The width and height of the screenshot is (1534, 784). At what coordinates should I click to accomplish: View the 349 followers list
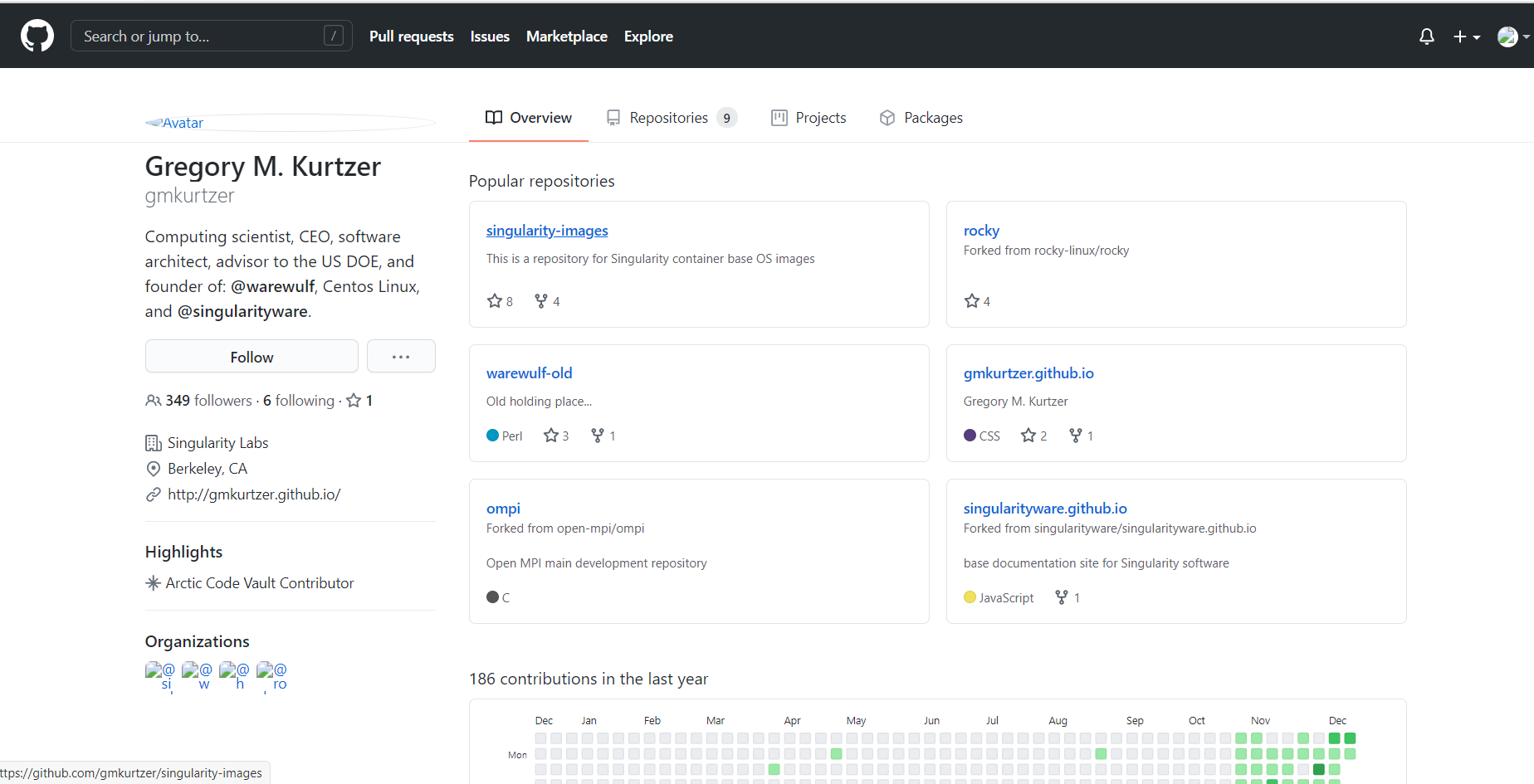tap(199, 401)
